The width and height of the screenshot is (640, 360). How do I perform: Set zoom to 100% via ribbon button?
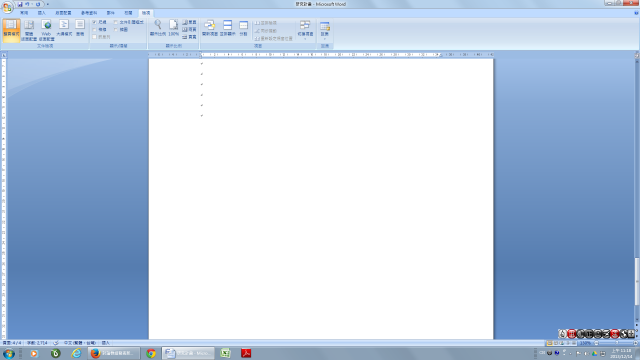click(173, 29)
